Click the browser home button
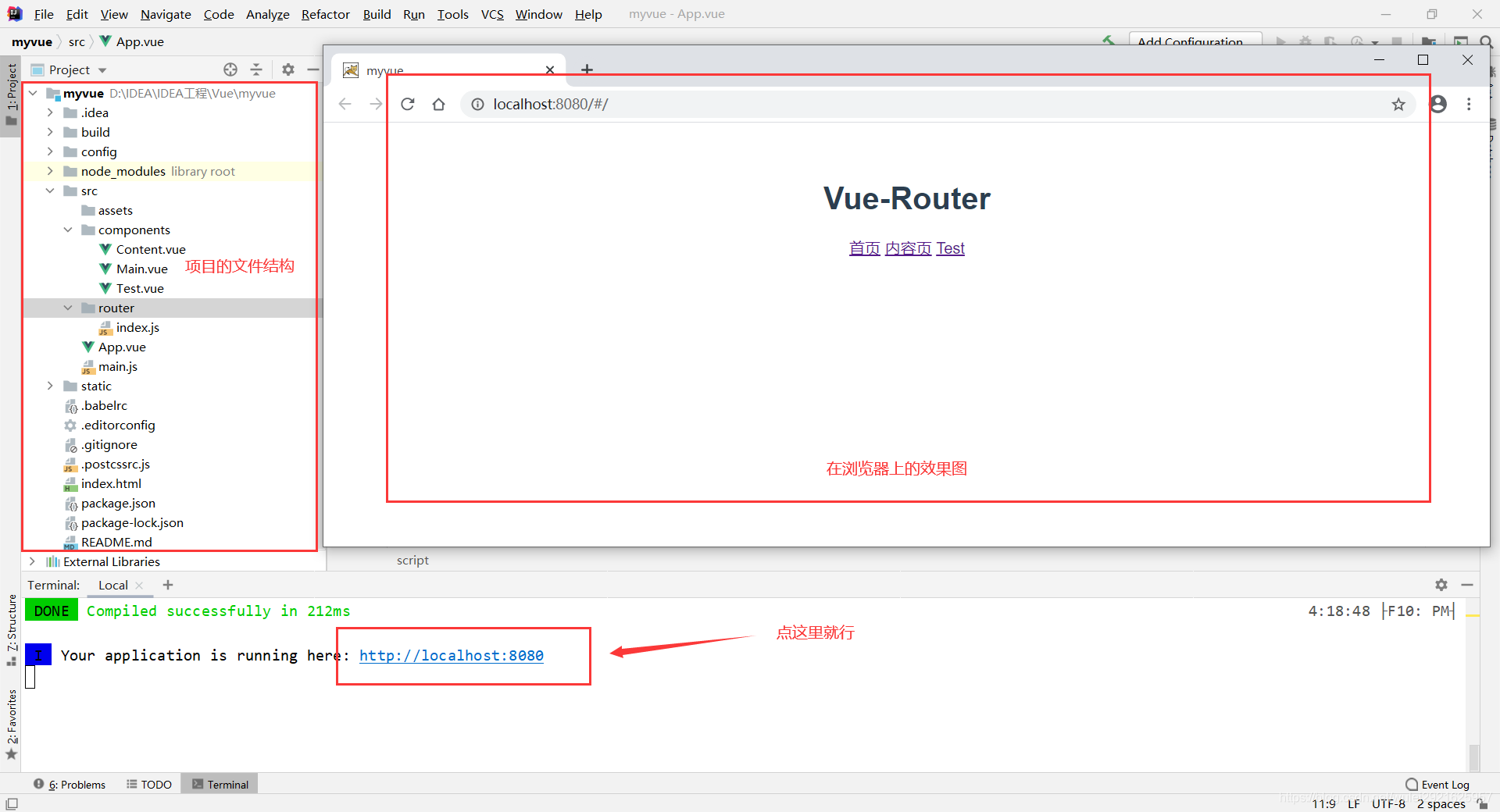 pos(439,104)
